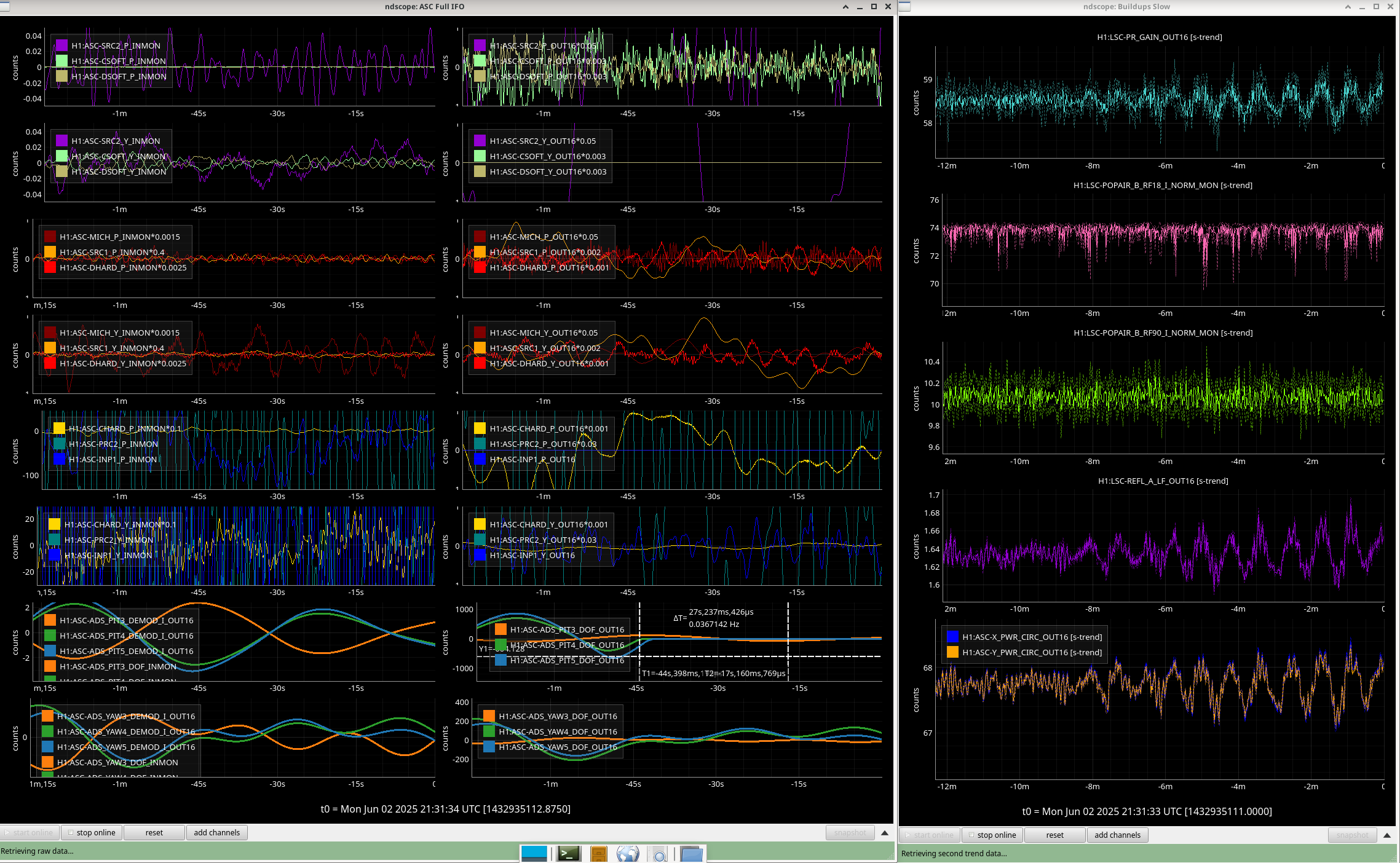Image resolution: width=1400 pixels, height=863 pixels.
Task: Select legend entry H1:ASC-ADS_YAW5_DEMOD_I_OUT16
Action: coord(126,747)
